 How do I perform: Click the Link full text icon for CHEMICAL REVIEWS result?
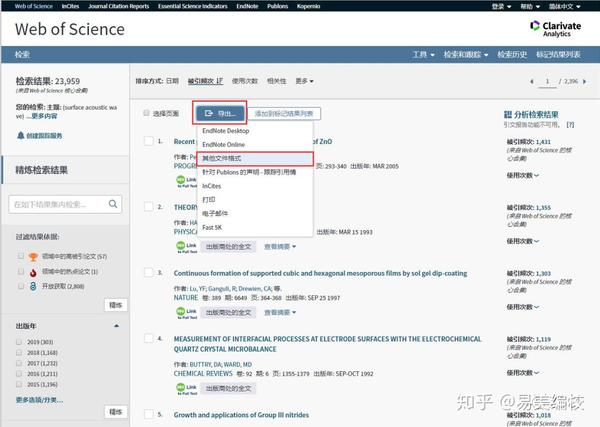pyautogui.click(x=186, y=388)
